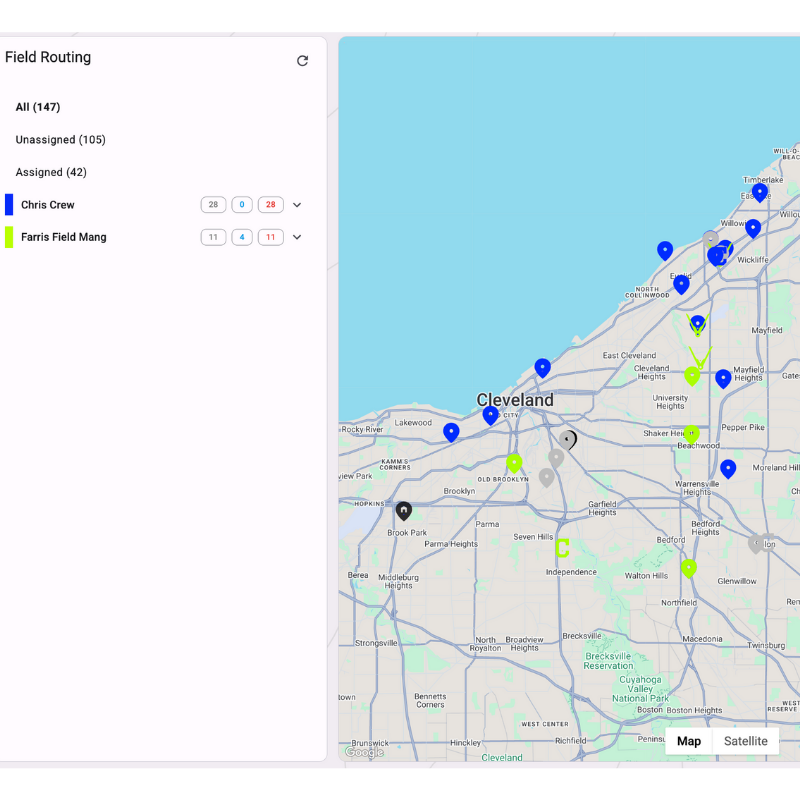Select the lowest gray pin right of Old Brooklyn
Viewport: 800px width, 800px height.
[x=546, y=478]
